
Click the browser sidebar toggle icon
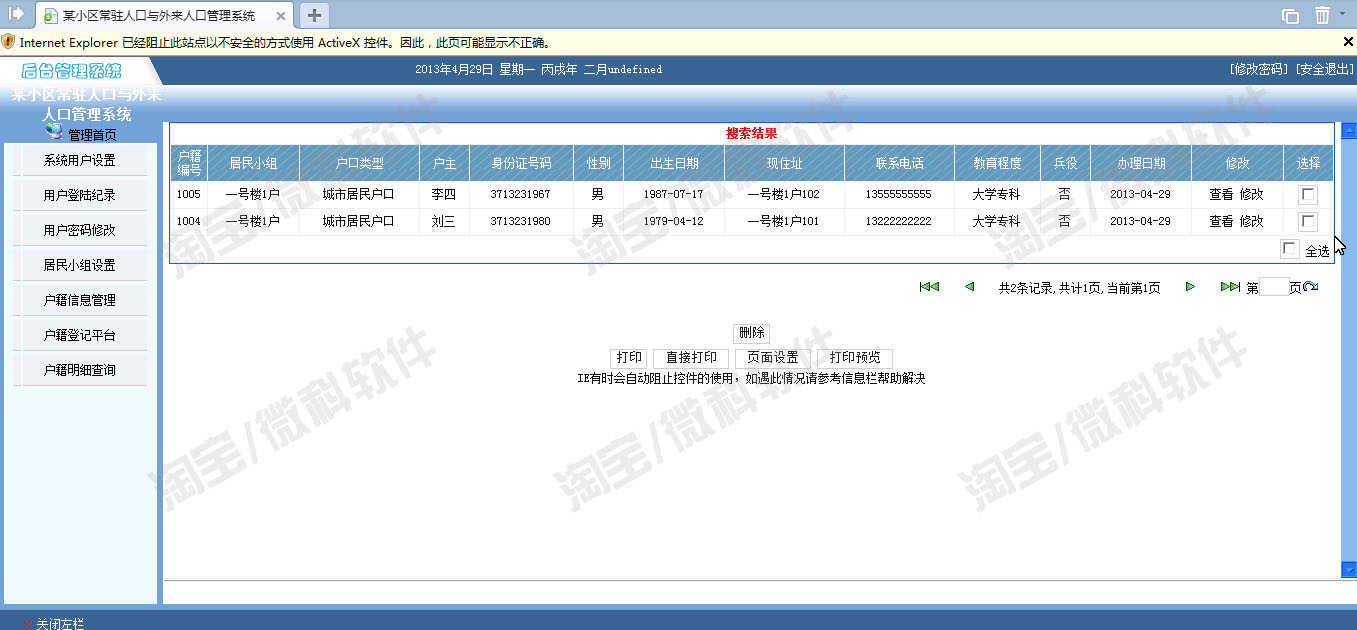coord(16,13)
